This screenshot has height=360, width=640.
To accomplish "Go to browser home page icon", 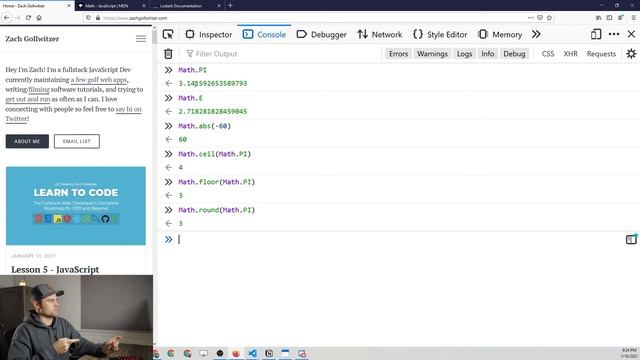I will [x=39, y=18].
